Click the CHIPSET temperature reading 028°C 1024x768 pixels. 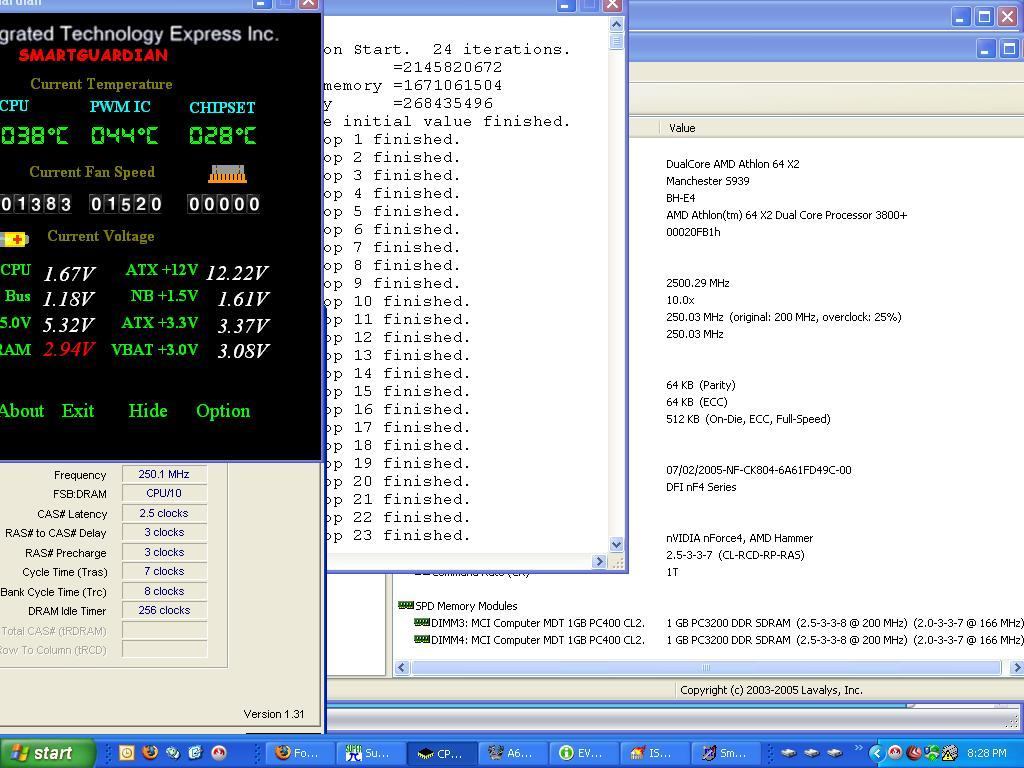click(x=223, y=136)
